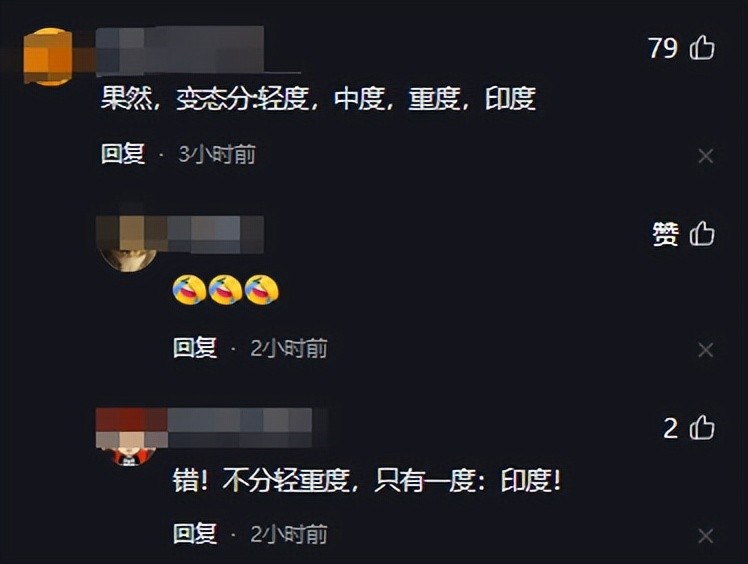Select the 果然,变态分 comment text

coord(318,99)
